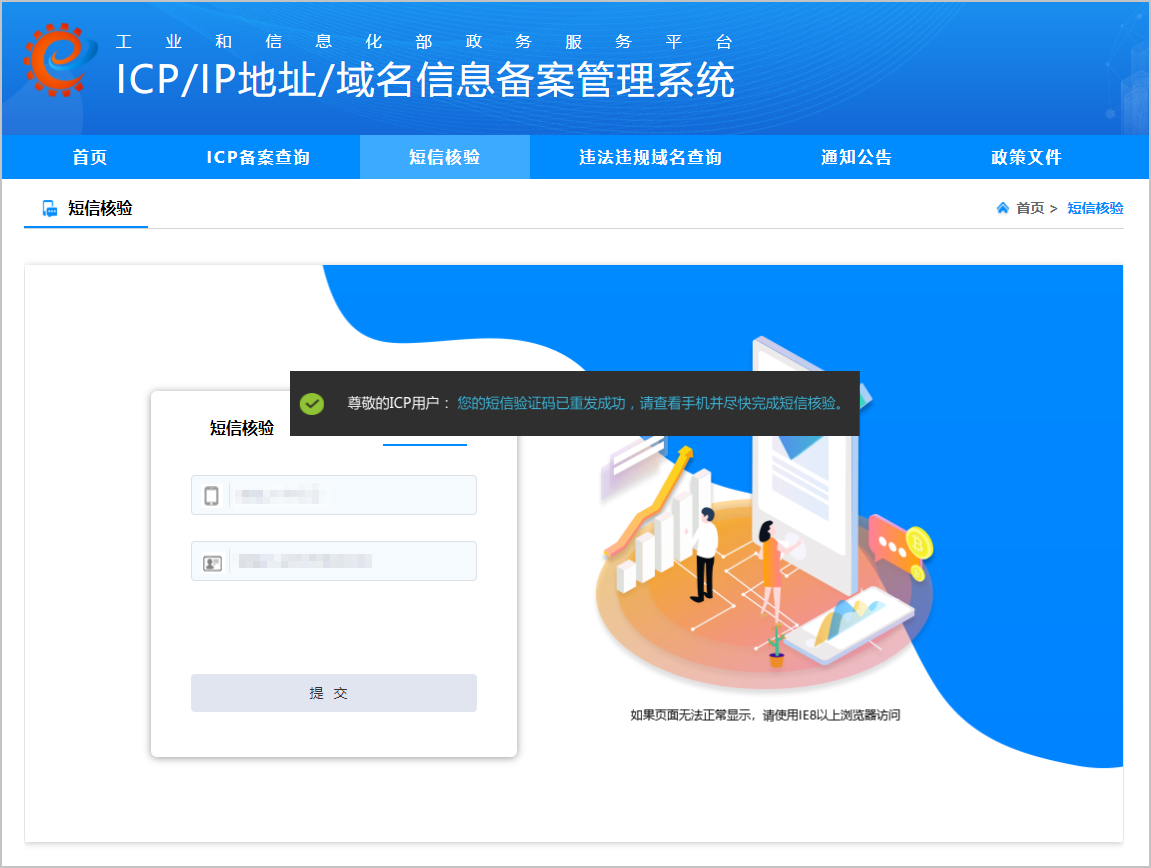Open 违法违规域名查询 tab

click(x=650, y=157)
